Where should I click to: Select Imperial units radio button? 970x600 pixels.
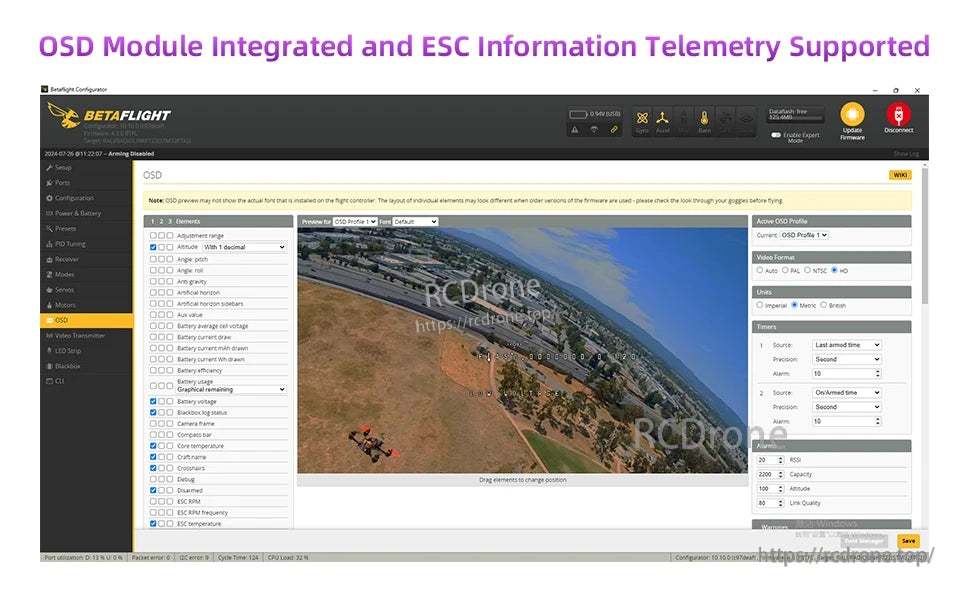tap(760, 305)
